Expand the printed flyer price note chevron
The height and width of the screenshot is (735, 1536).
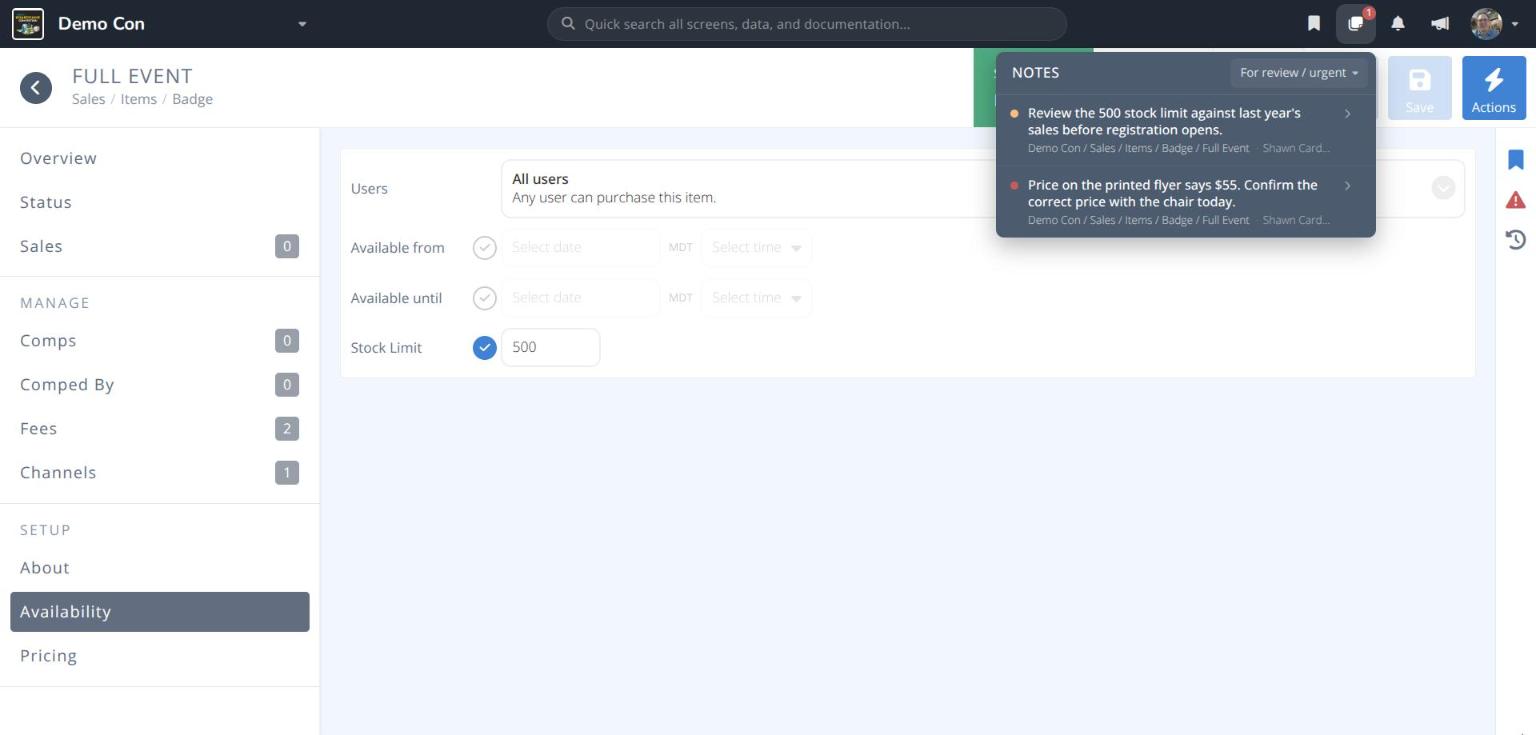coord(1348,186)
